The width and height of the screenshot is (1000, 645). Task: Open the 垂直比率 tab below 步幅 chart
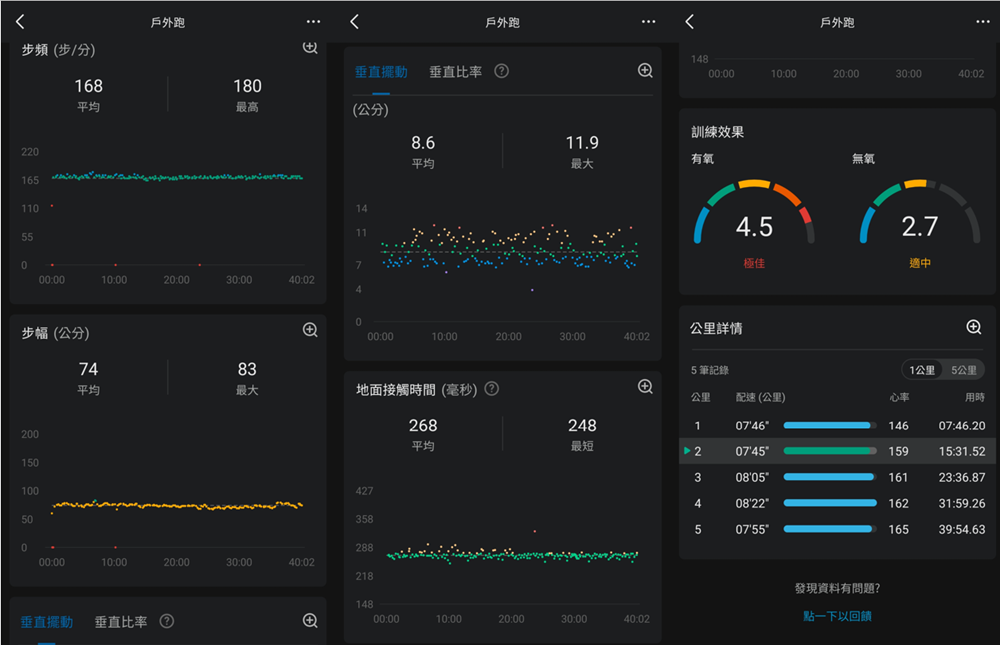121,622
